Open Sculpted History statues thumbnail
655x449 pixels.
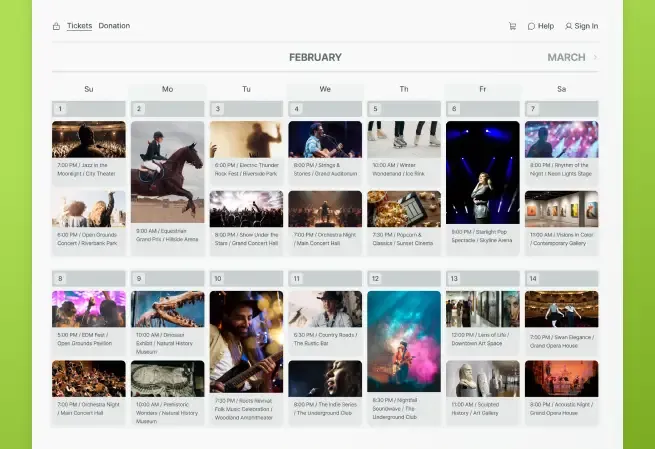click(482, 379)
